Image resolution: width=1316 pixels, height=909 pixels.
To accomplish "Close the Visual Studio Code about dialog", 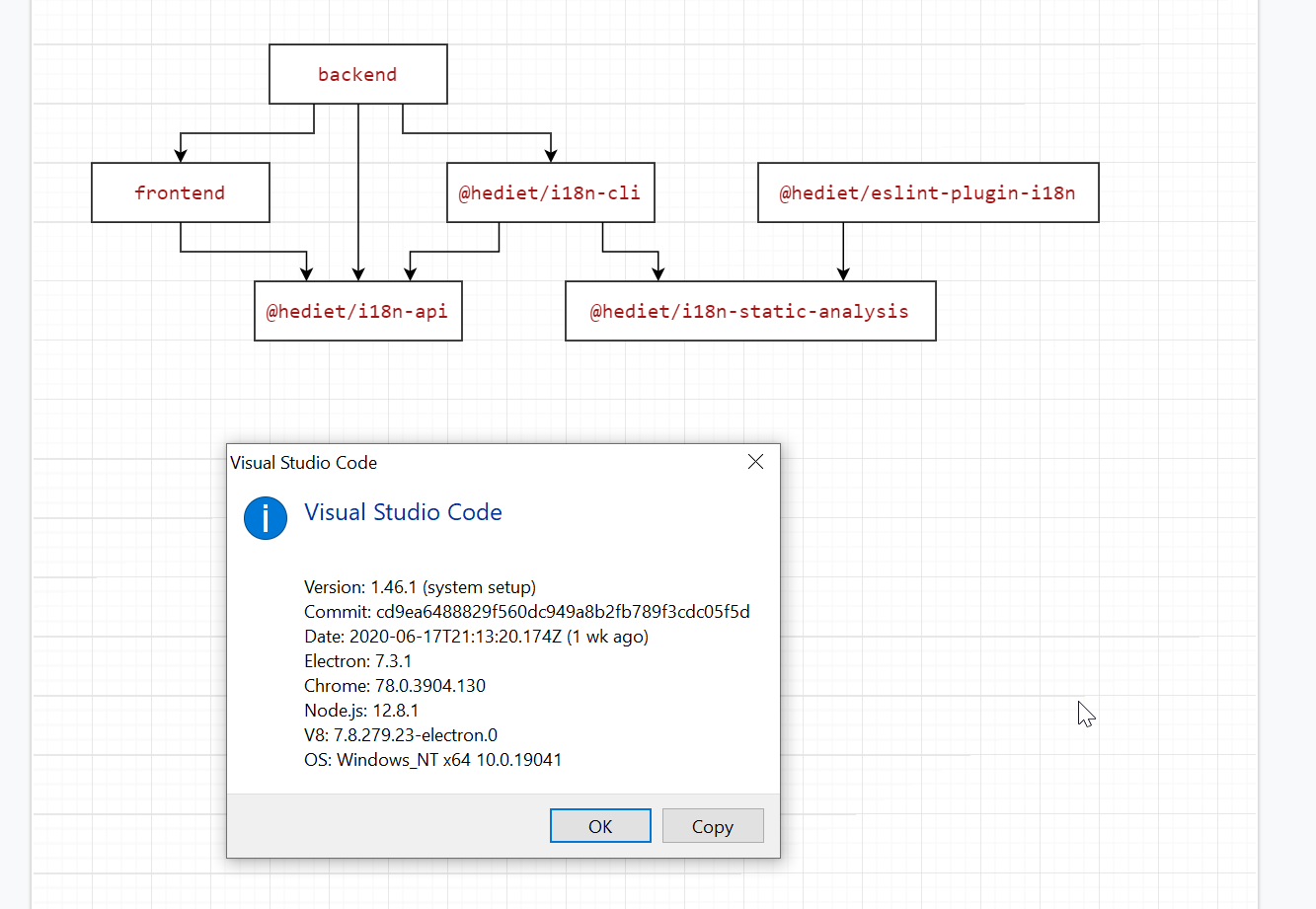I will (755, 461).
